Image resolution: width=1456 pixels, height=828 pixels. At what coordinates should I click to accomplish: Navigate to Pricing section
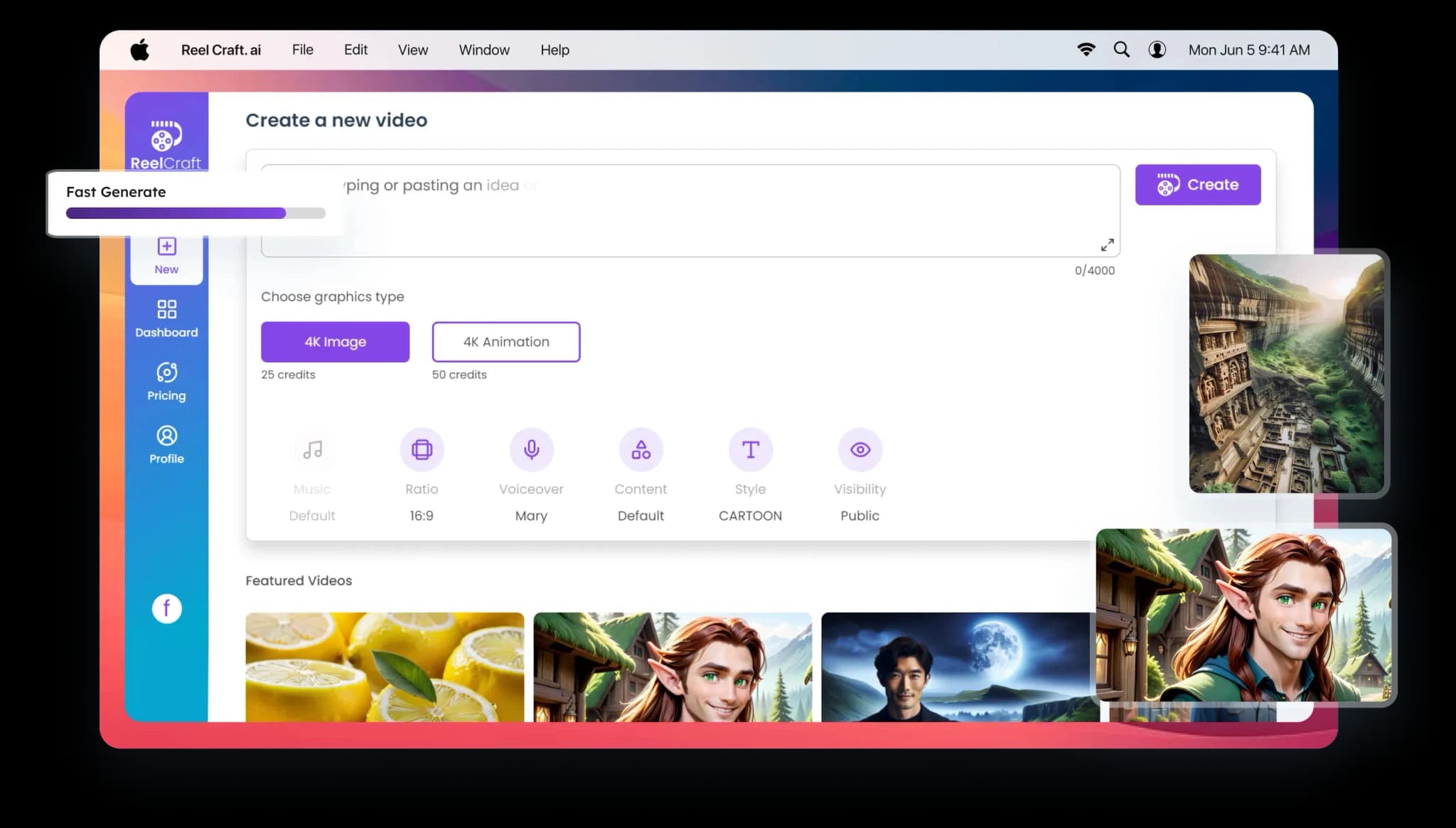click(x=165, y=382)
